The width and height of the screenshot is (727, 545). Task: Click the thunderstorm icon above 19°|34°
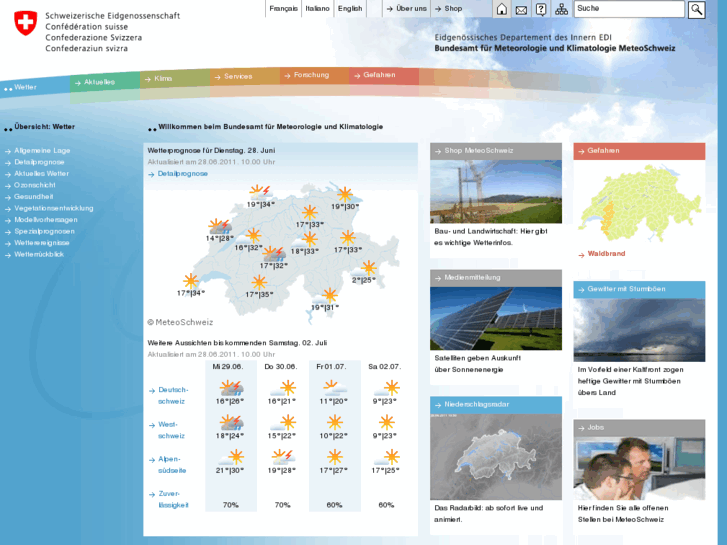261,192
